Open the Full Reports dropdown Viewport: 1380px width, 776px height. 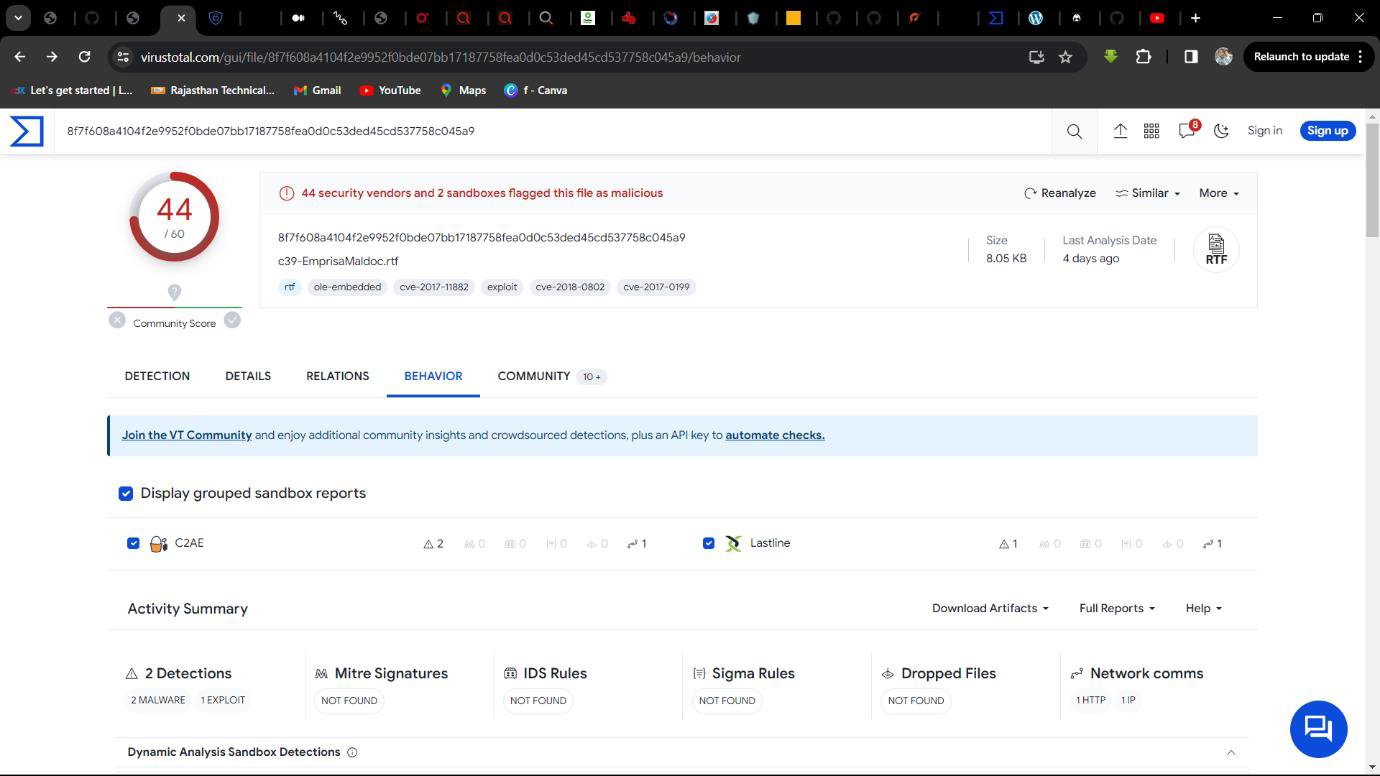[1116, 608]
